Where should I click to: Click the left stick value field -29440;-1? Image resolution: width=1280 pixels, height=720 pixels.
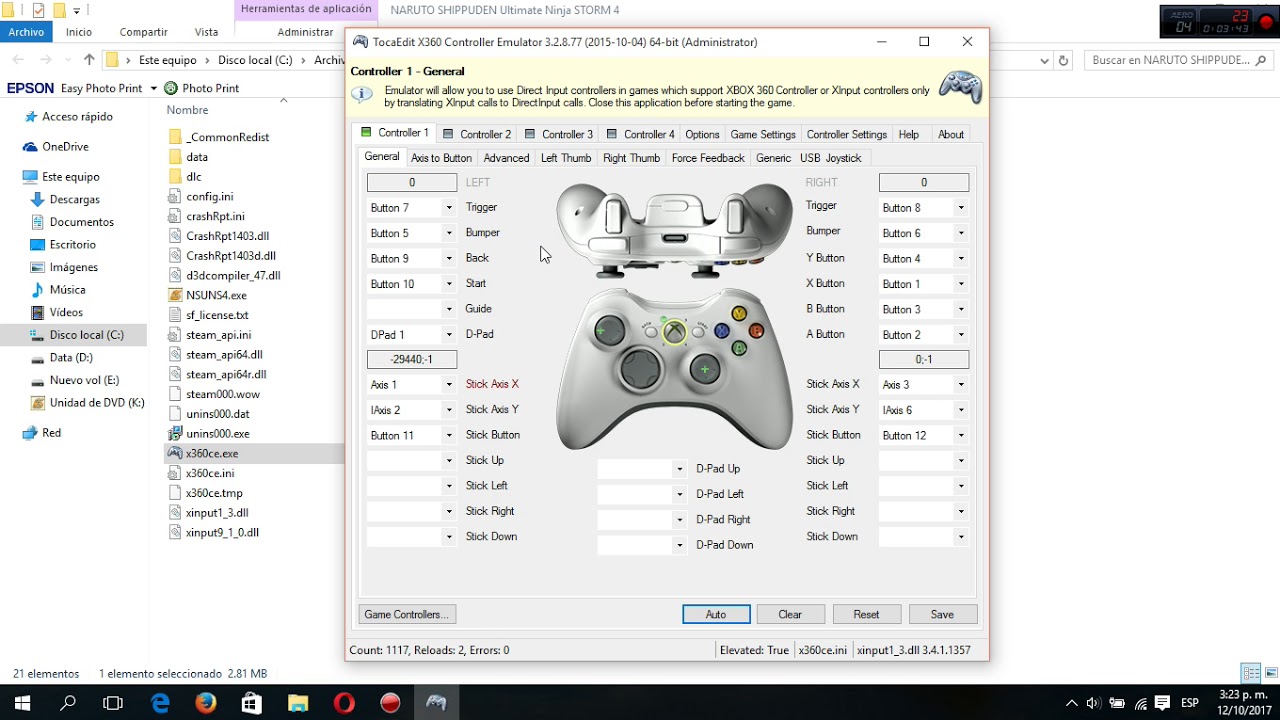pyautogui.click(x=412, y=359)
